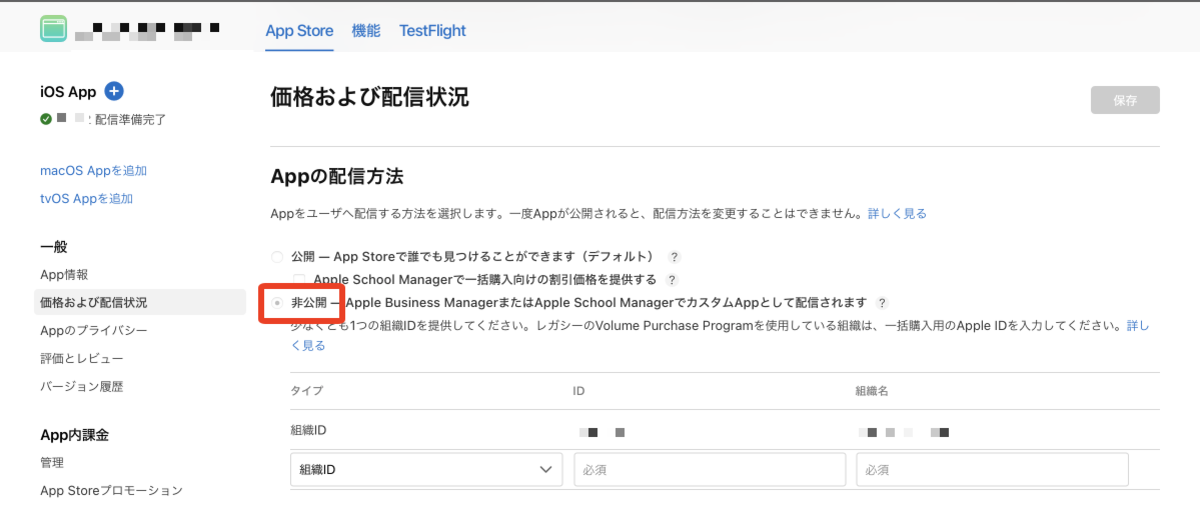
Task: Open 評価とレビュー in the sidebar
Action: 82,358
